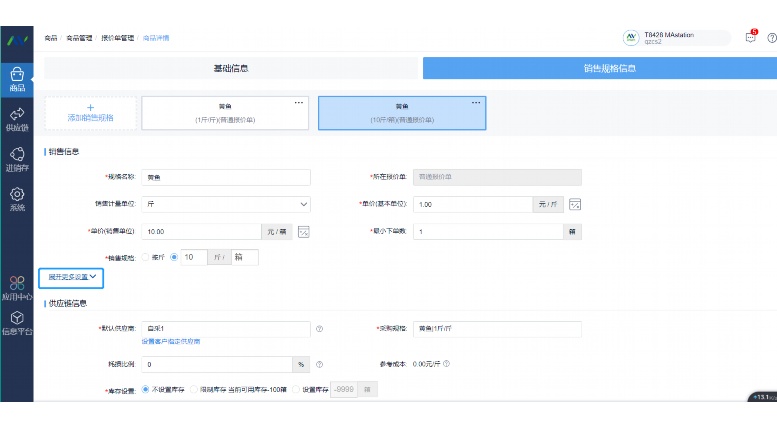This screenshot has height=428, width=777.
Task: Expand 展开更多设置
Action: [71, 278]
